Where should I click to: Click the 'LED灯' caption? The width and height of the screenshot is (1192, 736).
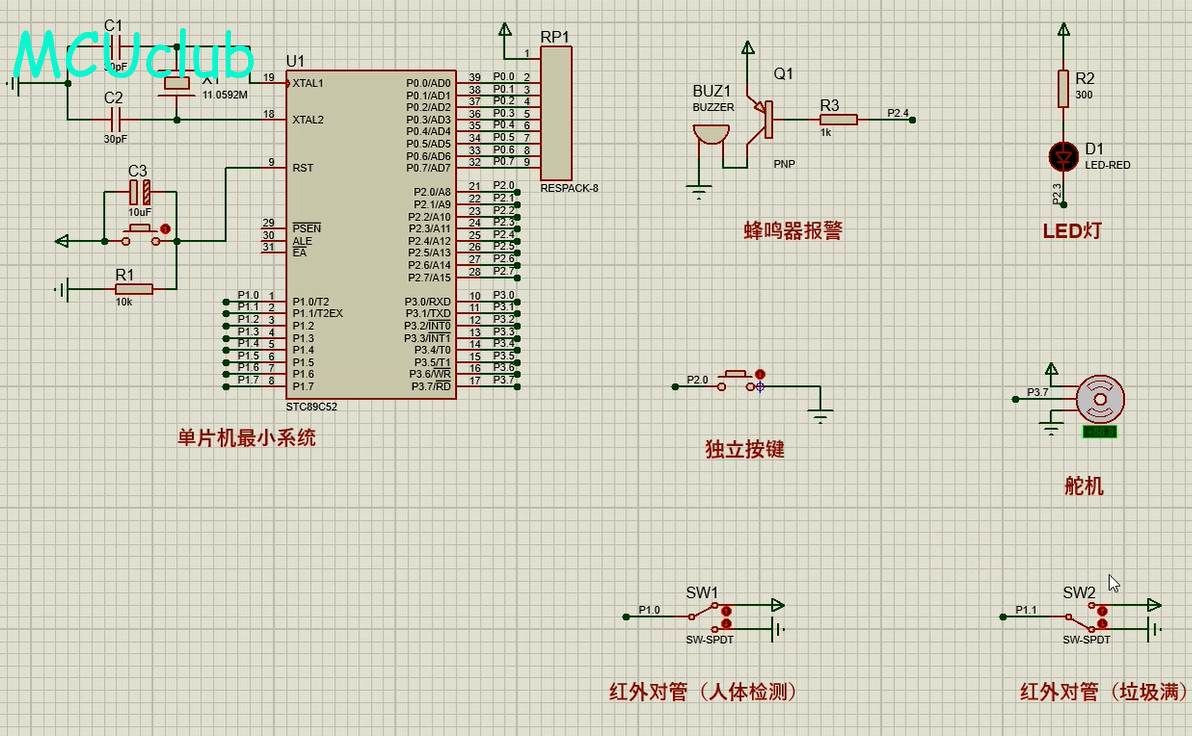[x=1072, y=230]
